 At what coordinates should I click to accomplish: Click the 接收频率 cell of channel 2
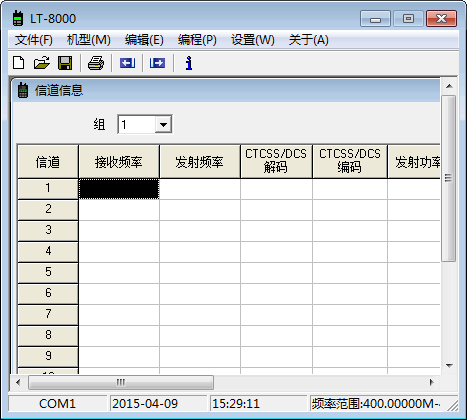(x=119, y=210)
